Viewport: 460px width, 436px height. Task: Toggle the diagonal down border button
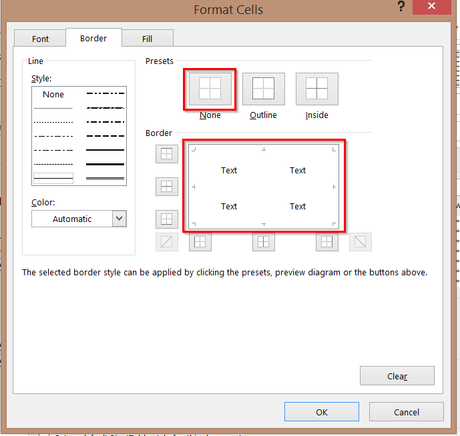point(360,242)
